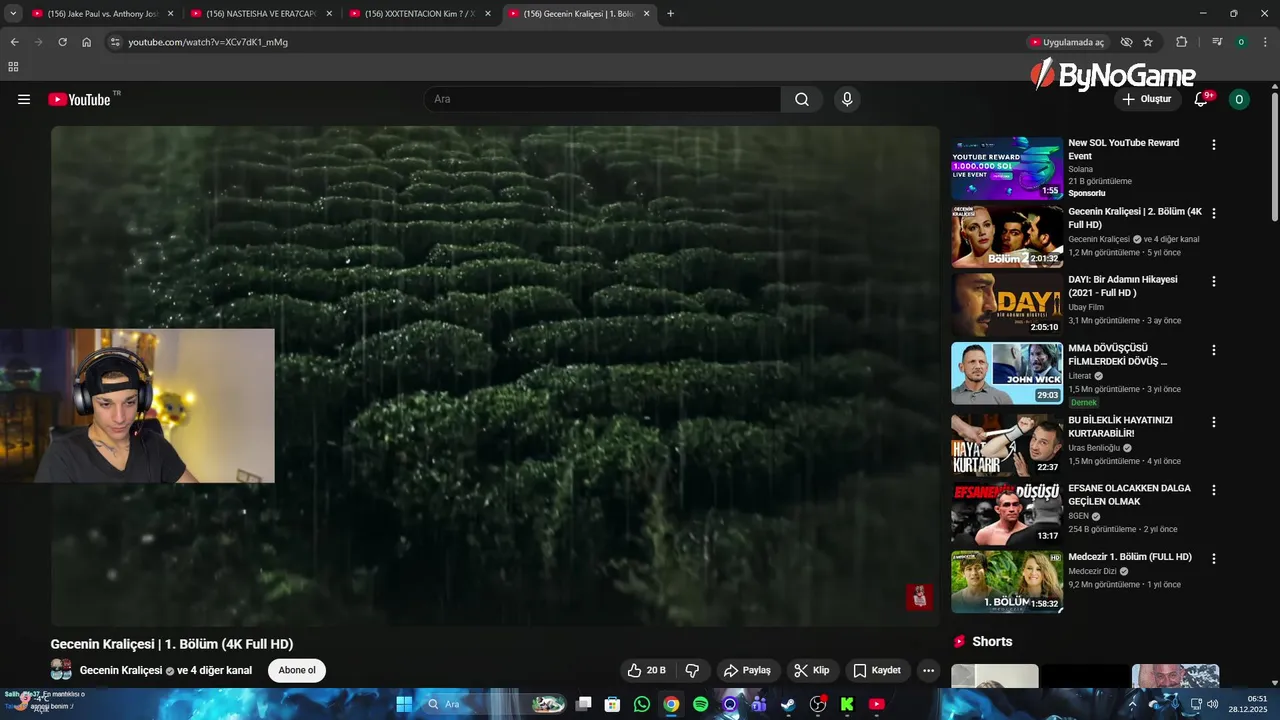This screenshot has width=1280, height=720.
Task: Start voice search with microphone icon
Action: coord(847,99)
